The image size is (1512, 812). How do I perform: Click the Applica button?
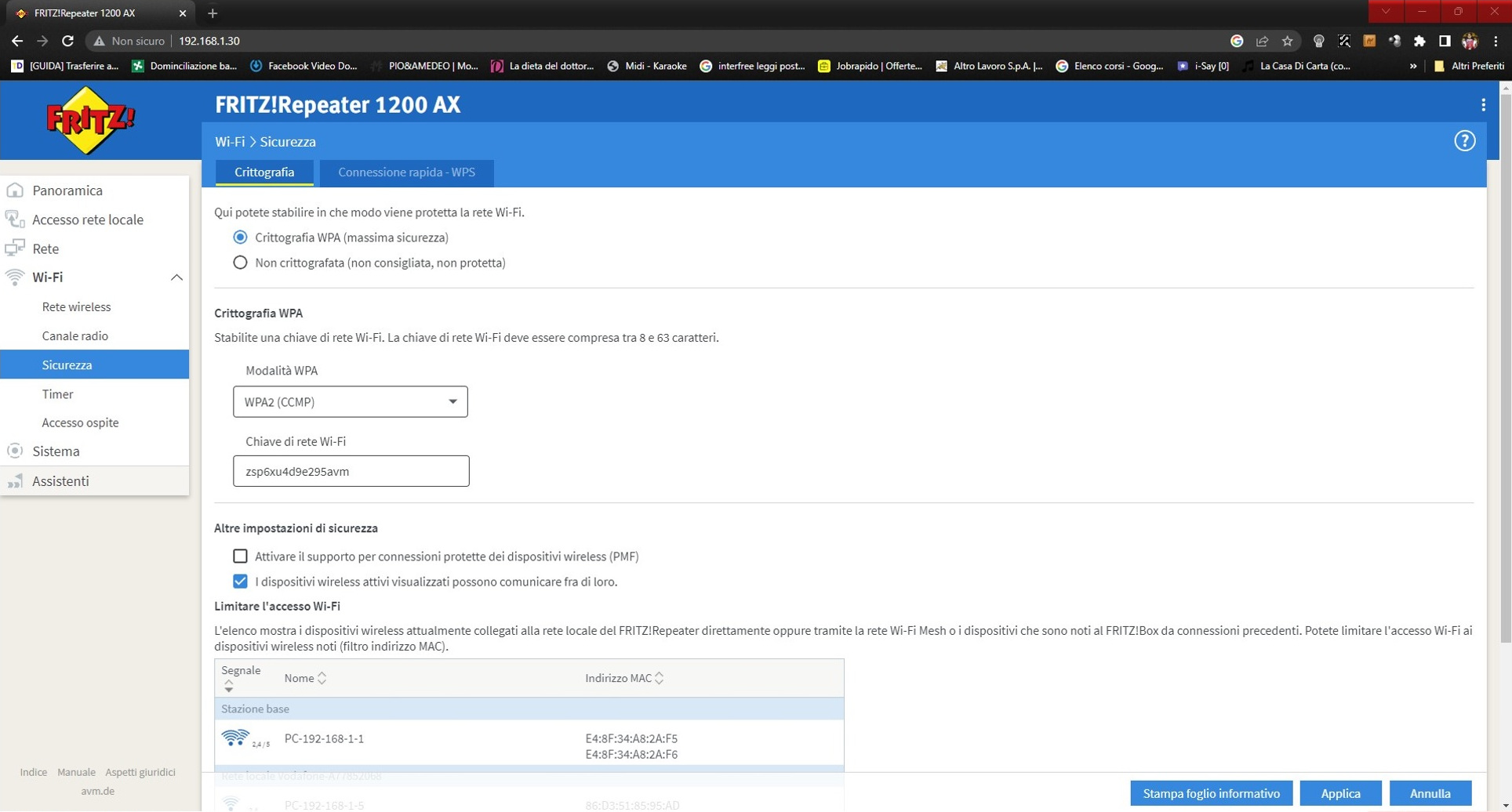[x=1340, y=793]
